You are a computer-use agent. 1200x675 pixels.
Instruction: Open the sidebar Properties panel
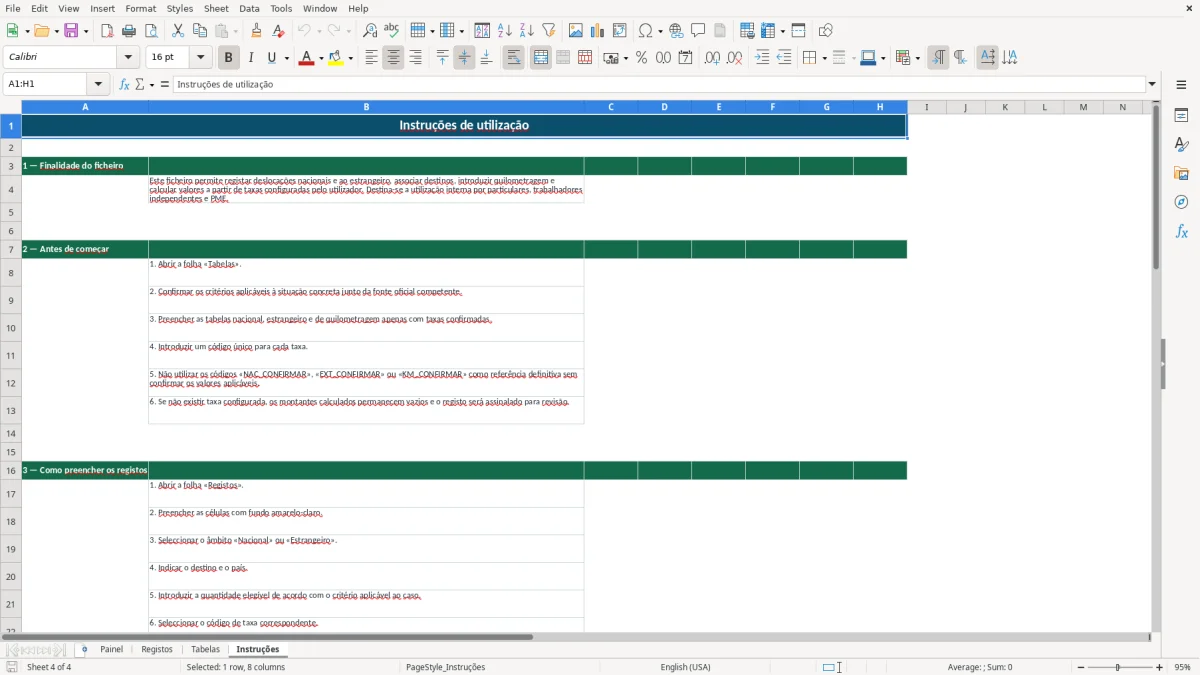(1181, 116)
